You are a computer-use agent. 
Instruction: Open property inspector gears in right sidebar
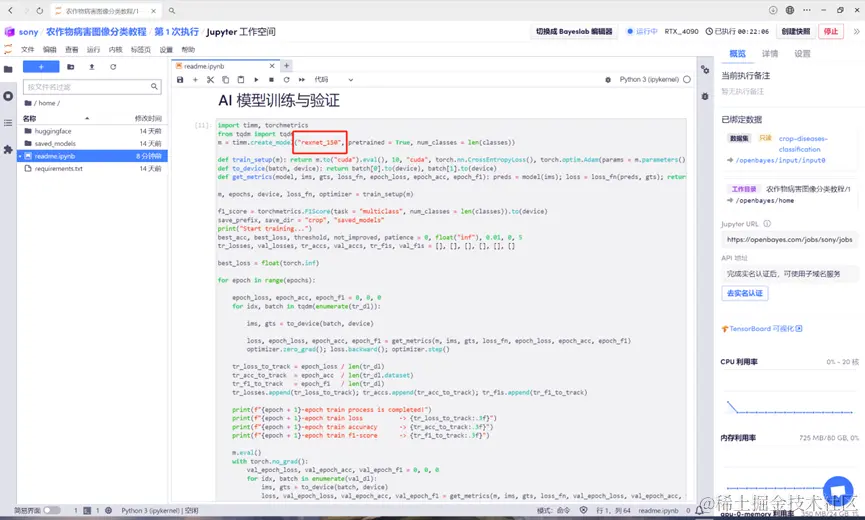pos(705,69)
